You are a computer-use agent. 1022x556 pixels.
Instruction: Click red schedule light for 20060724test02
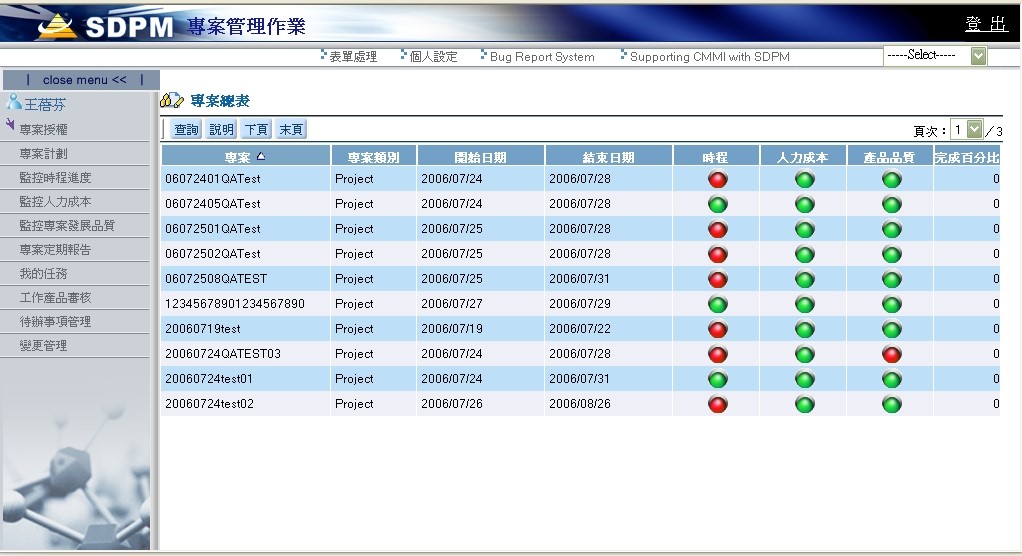click(x=717, y=404)
